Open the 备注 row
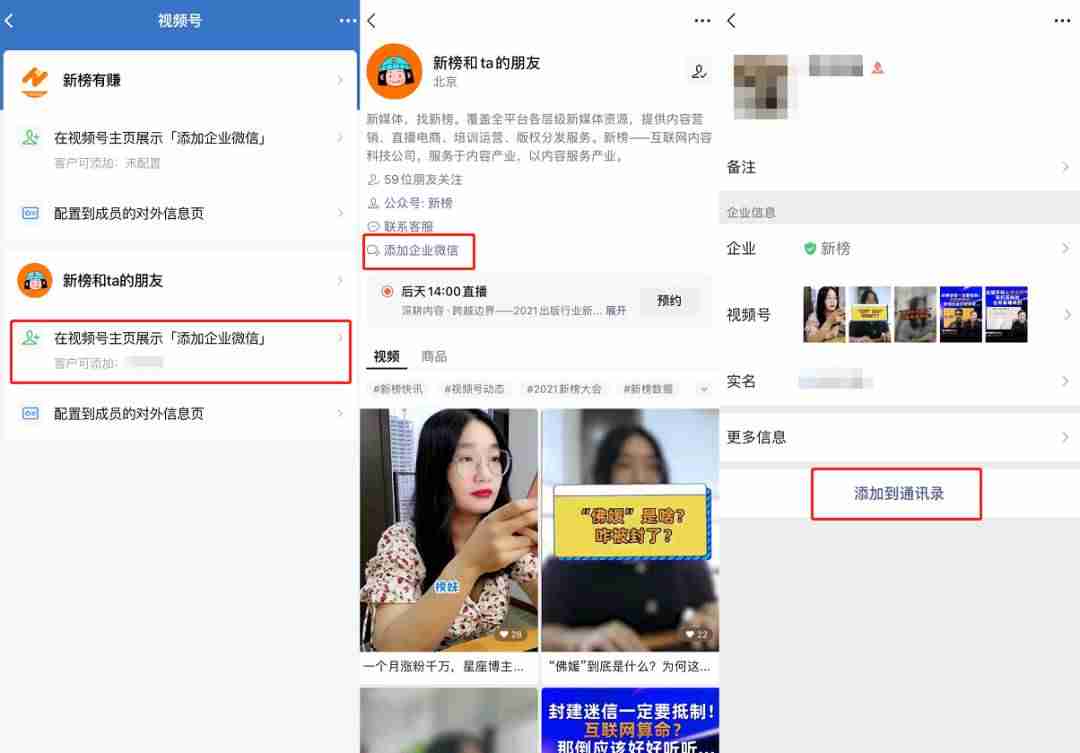Image resolution: width=1080 pixels, height=753 pixels. point(900,167)
